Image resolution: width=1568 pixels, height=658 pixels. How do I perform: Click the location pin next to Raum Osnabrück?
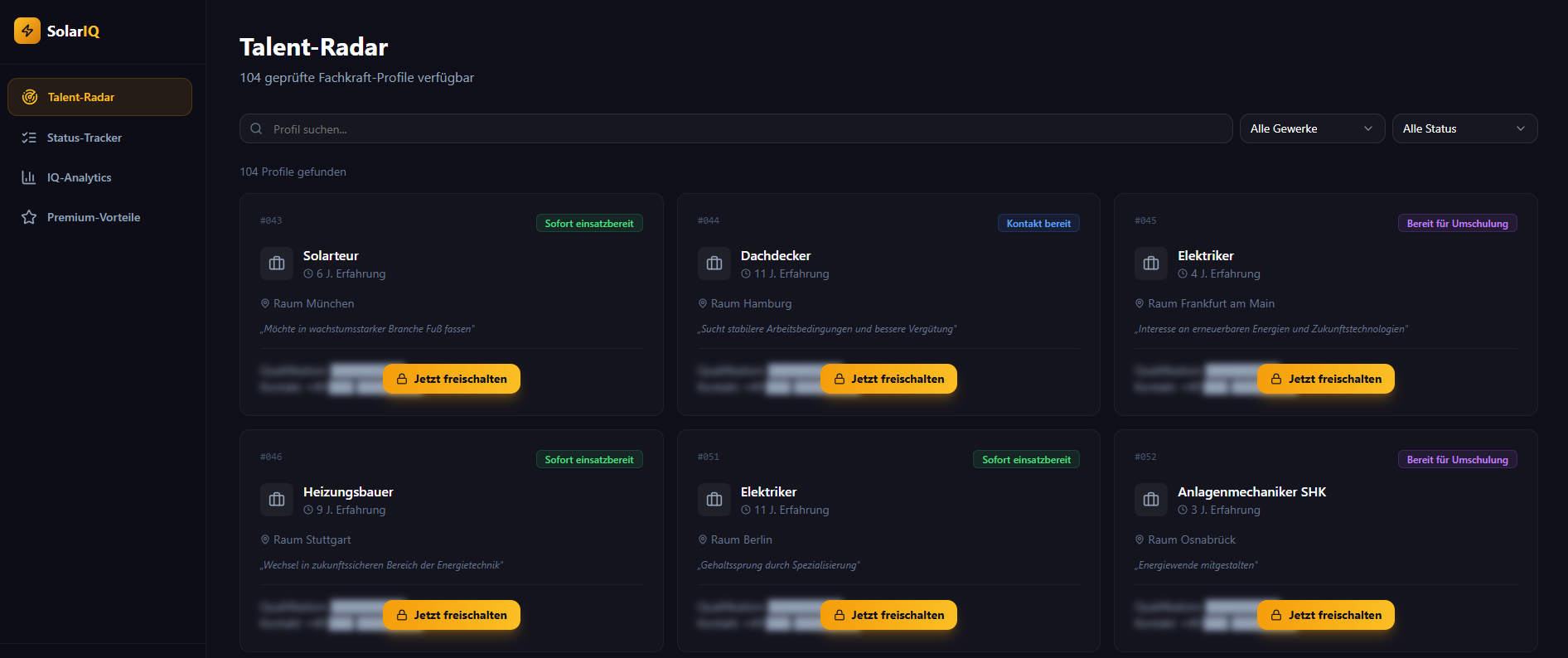[1140, 539]
